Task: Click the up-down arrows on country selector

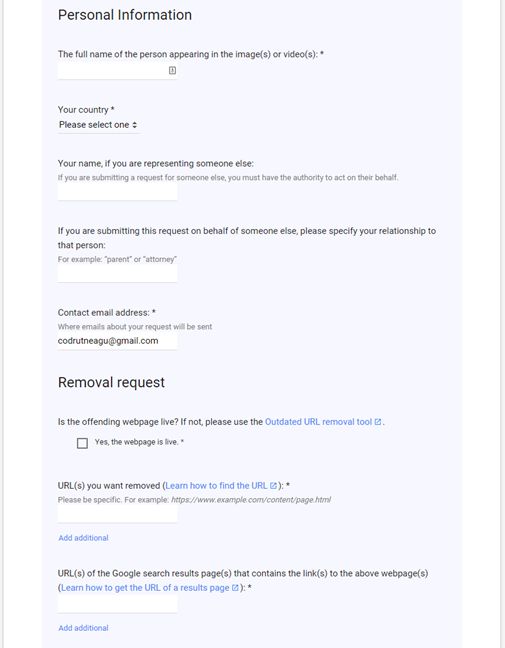Action: point(135,125)
